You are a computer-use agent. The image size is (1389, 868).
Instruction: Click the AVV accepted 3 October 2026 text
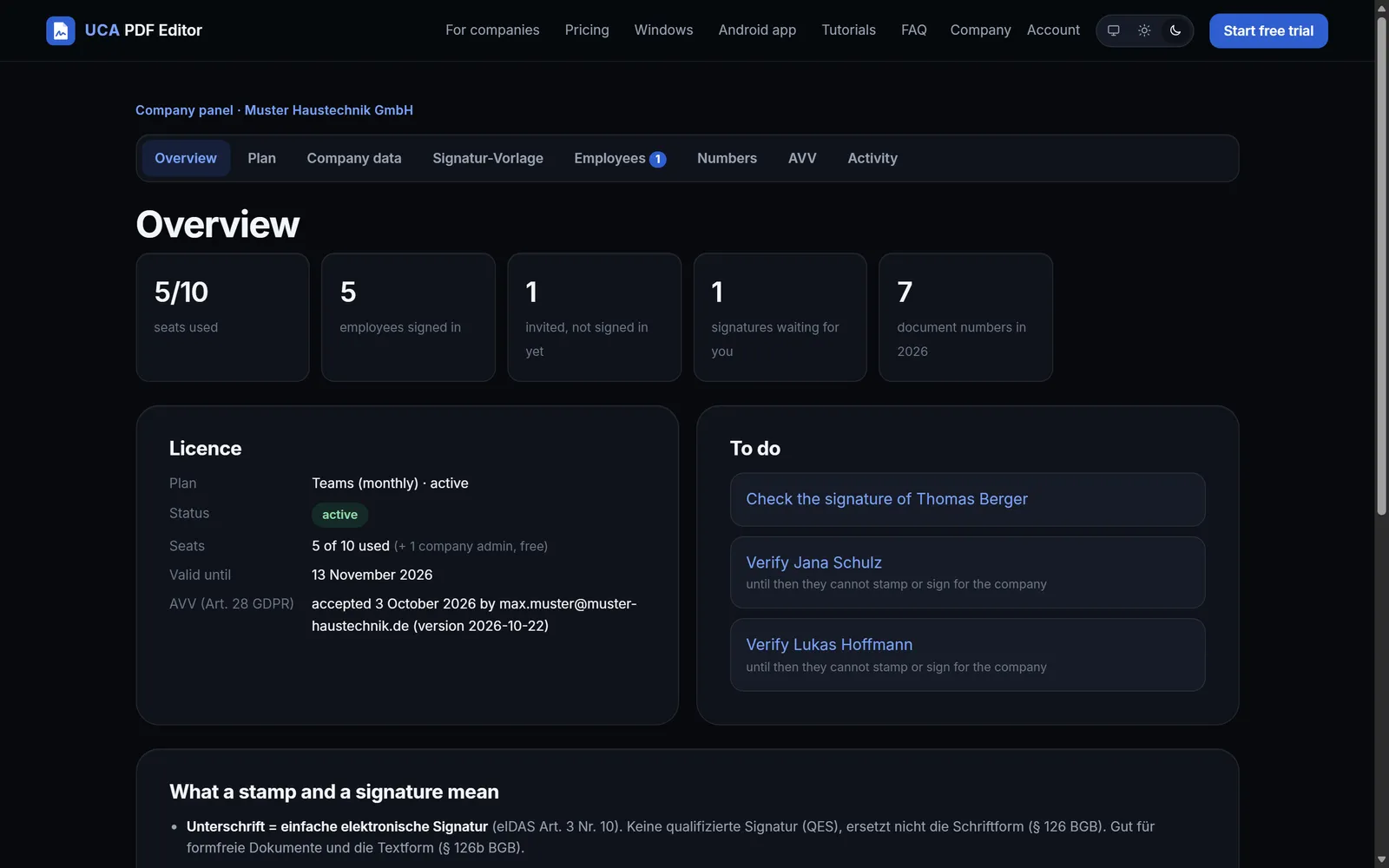(474, 615)
